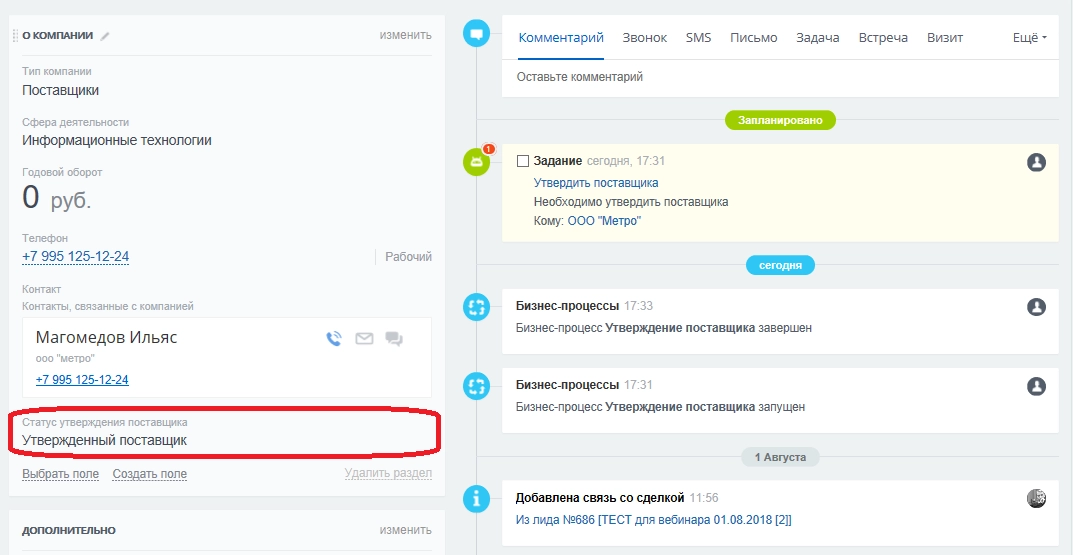Click the comment bubble timeline icon
The image size is (1073, 555).
(477, 33)
